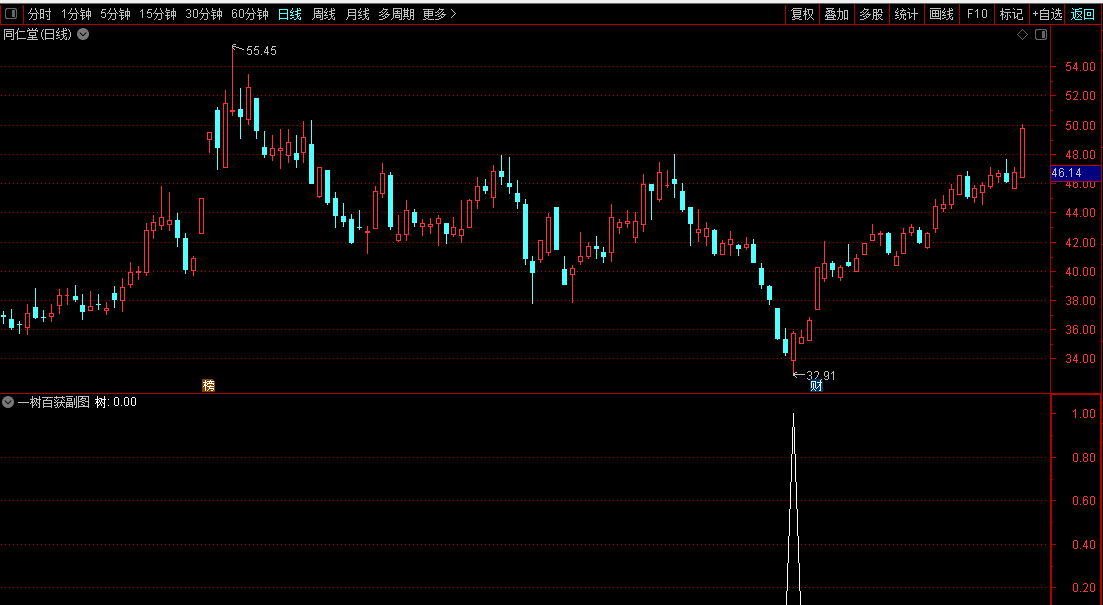1103x605 pixels.
Task: Select the 15分钟 period
Action: tap(158, 14)
